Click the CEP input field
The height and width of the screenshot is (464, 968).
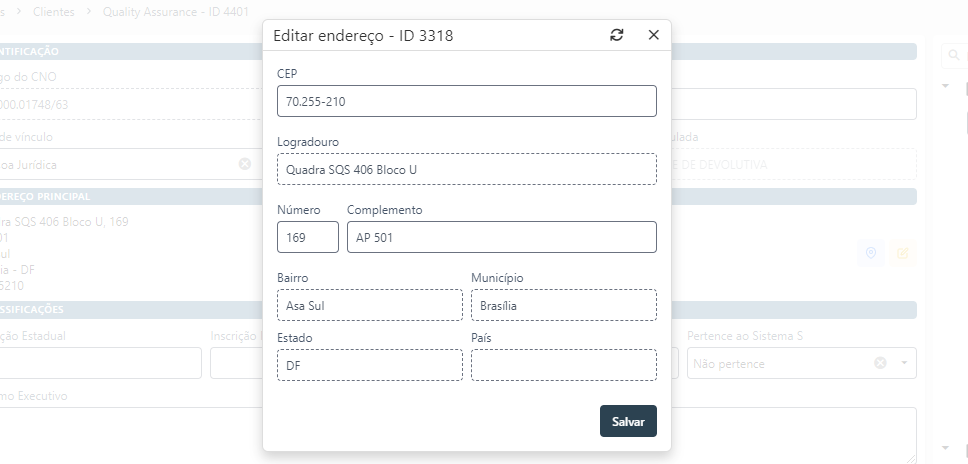(466, 101)
